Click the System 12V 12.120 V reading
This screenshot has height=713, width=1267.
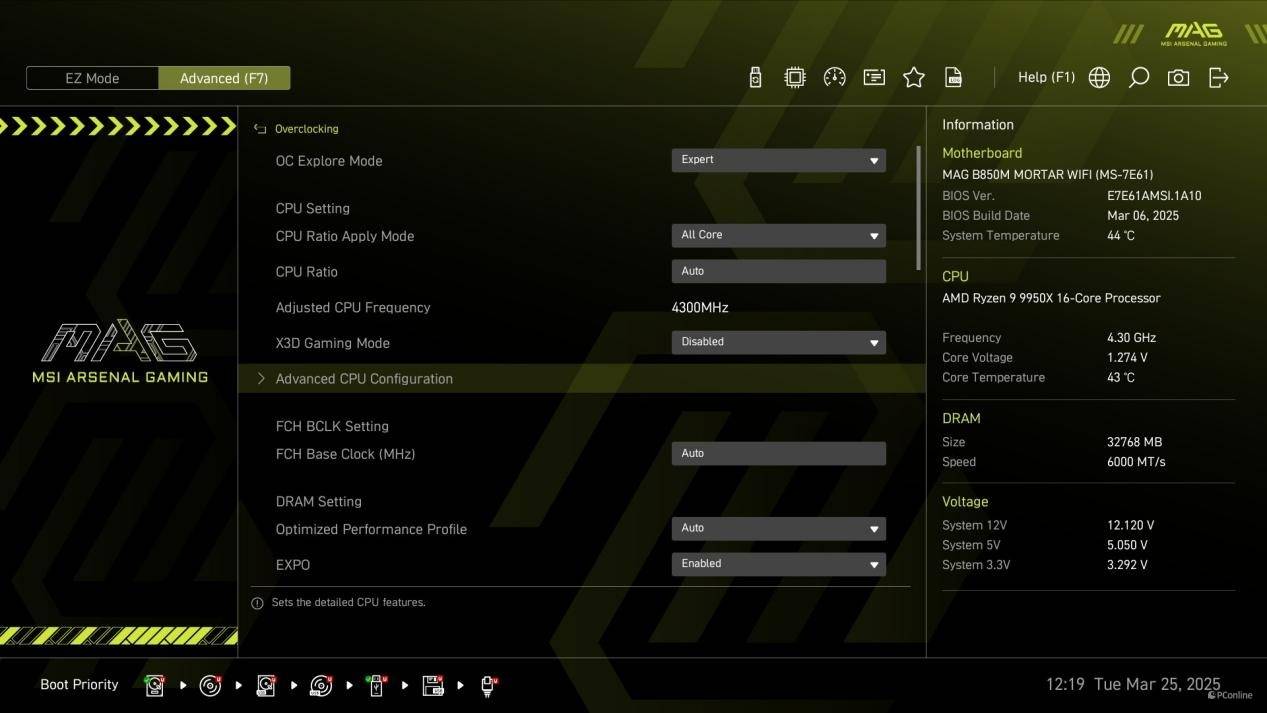coord(1130,525)
